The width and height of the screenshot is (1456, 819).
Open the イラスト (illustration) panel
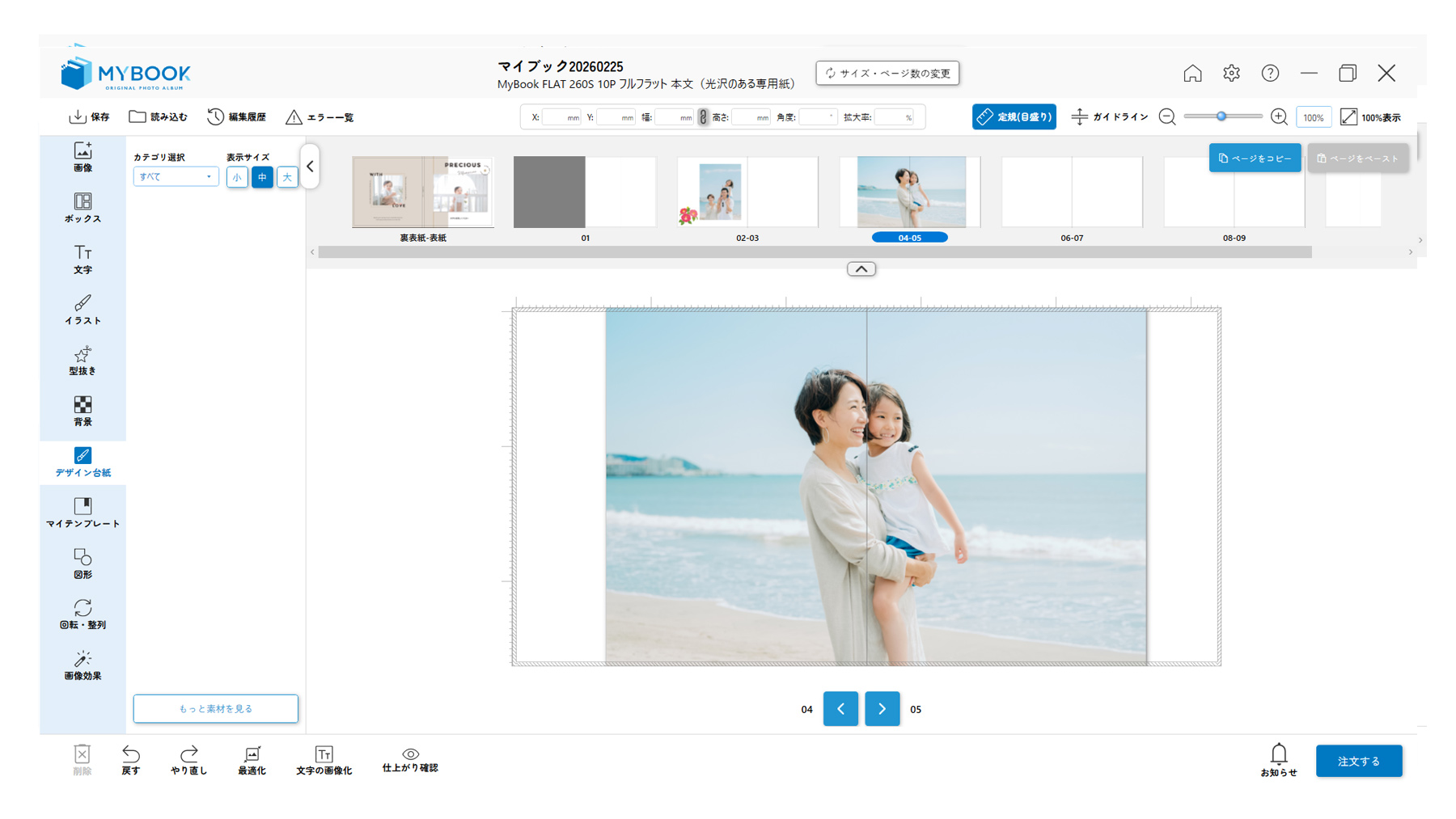click(83, 310)
